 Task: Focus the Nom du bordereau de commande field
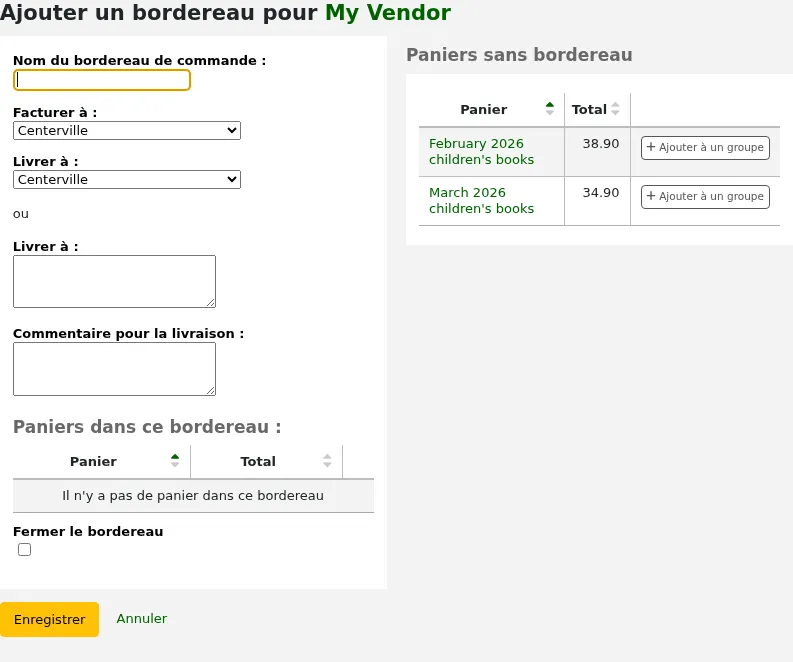coord(102,80)
